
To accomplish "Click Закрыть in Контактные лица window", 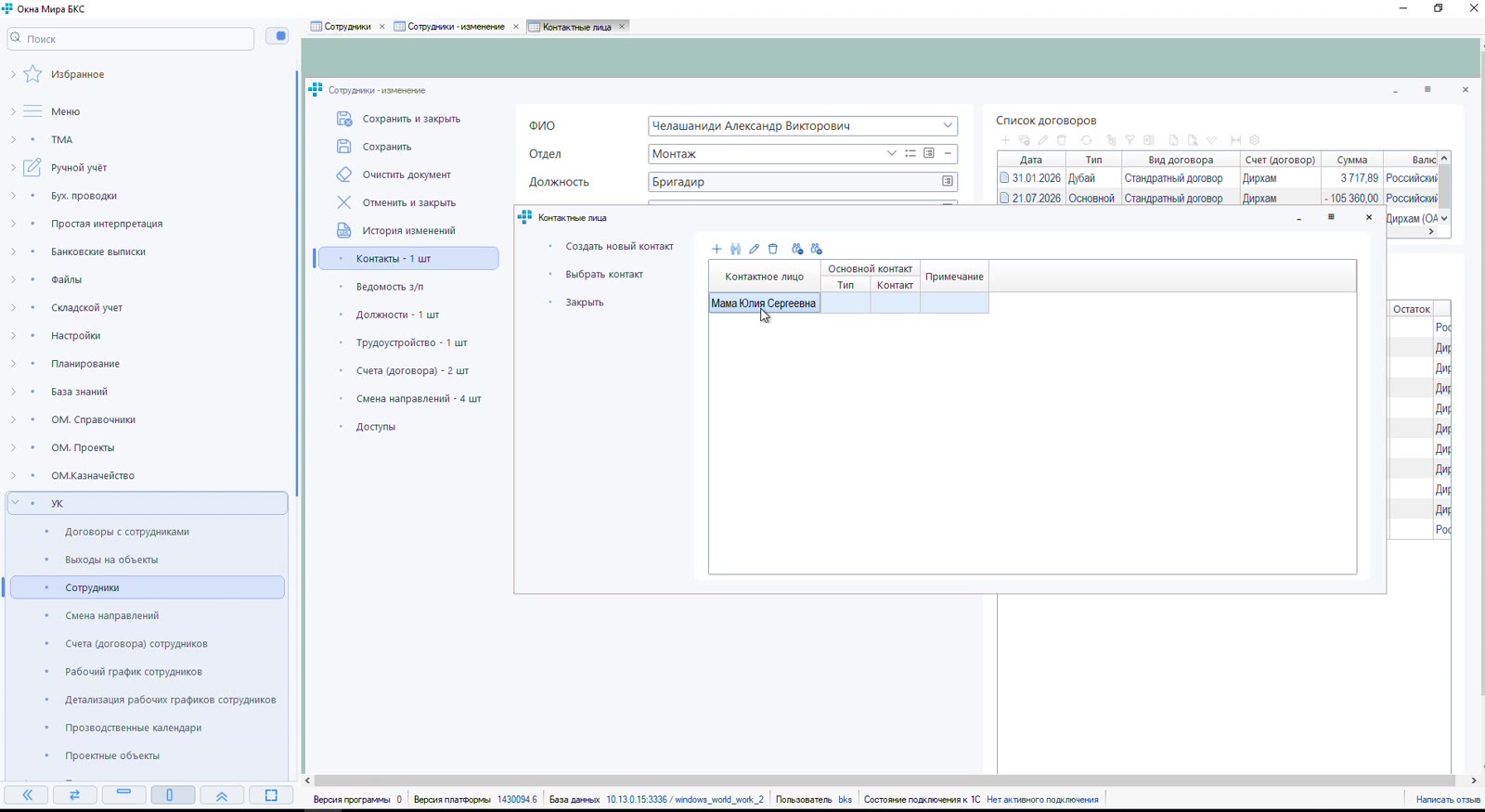I will coord(585,303).
